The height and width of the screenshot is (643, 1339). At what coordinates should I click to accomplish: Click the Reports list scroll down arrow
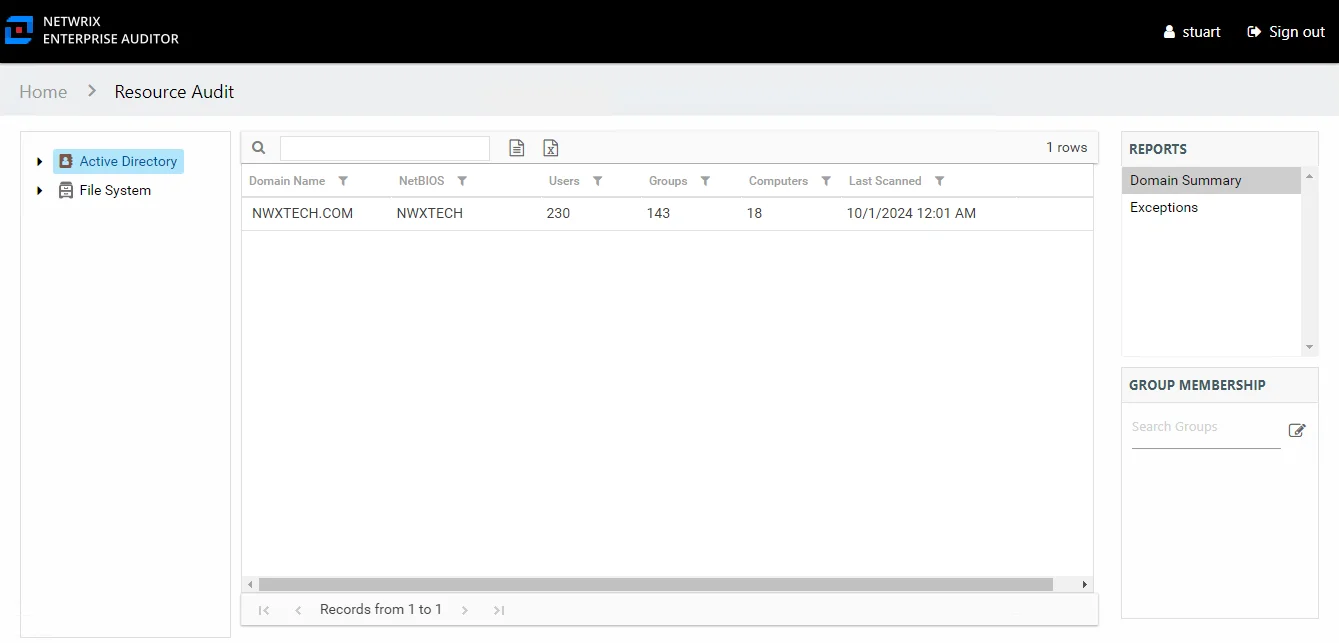[x=1310, y=347]
